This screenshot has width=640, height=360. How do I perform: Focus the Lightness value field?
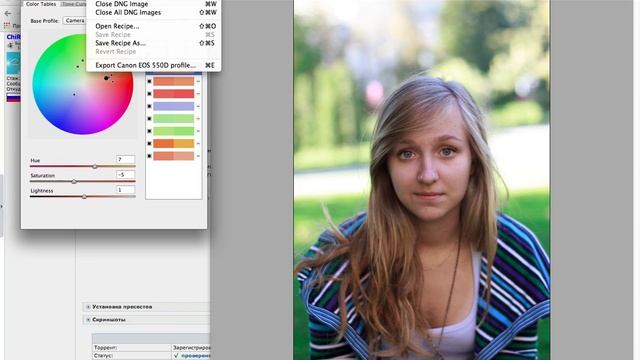click(125, 190)
